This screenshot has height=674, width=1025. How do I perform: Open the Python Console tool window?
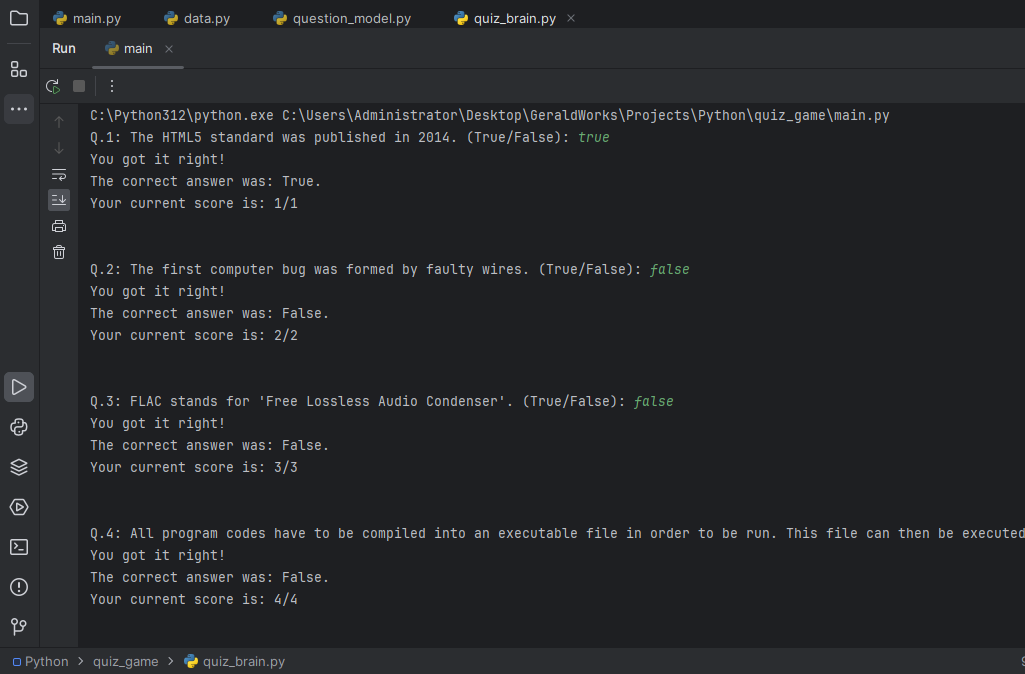(x=19, y=427)
